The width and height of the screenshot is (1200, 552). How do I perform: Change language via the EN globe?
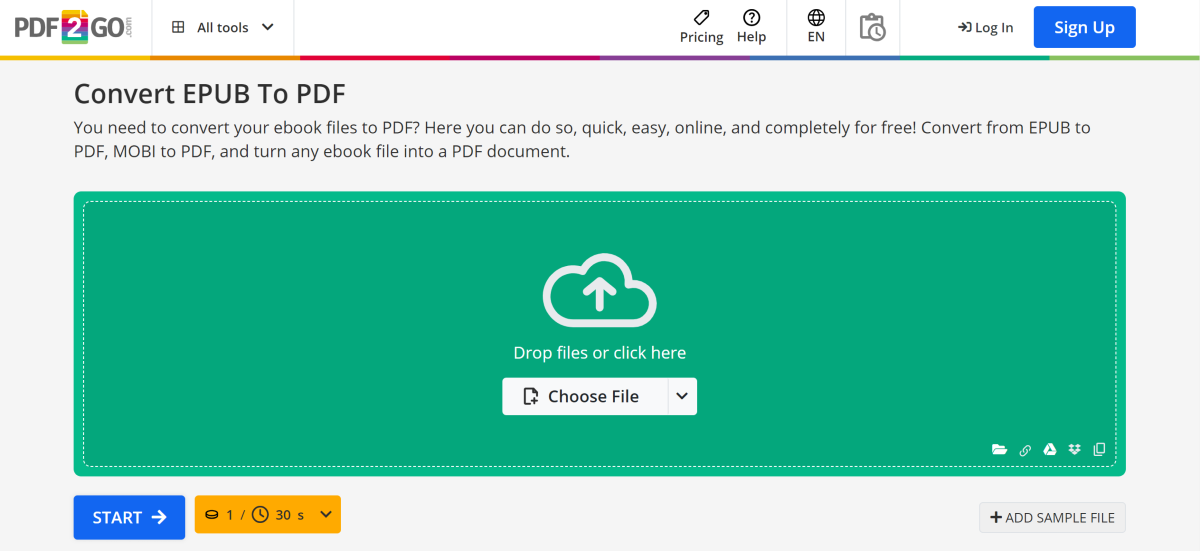click(816, 27)
